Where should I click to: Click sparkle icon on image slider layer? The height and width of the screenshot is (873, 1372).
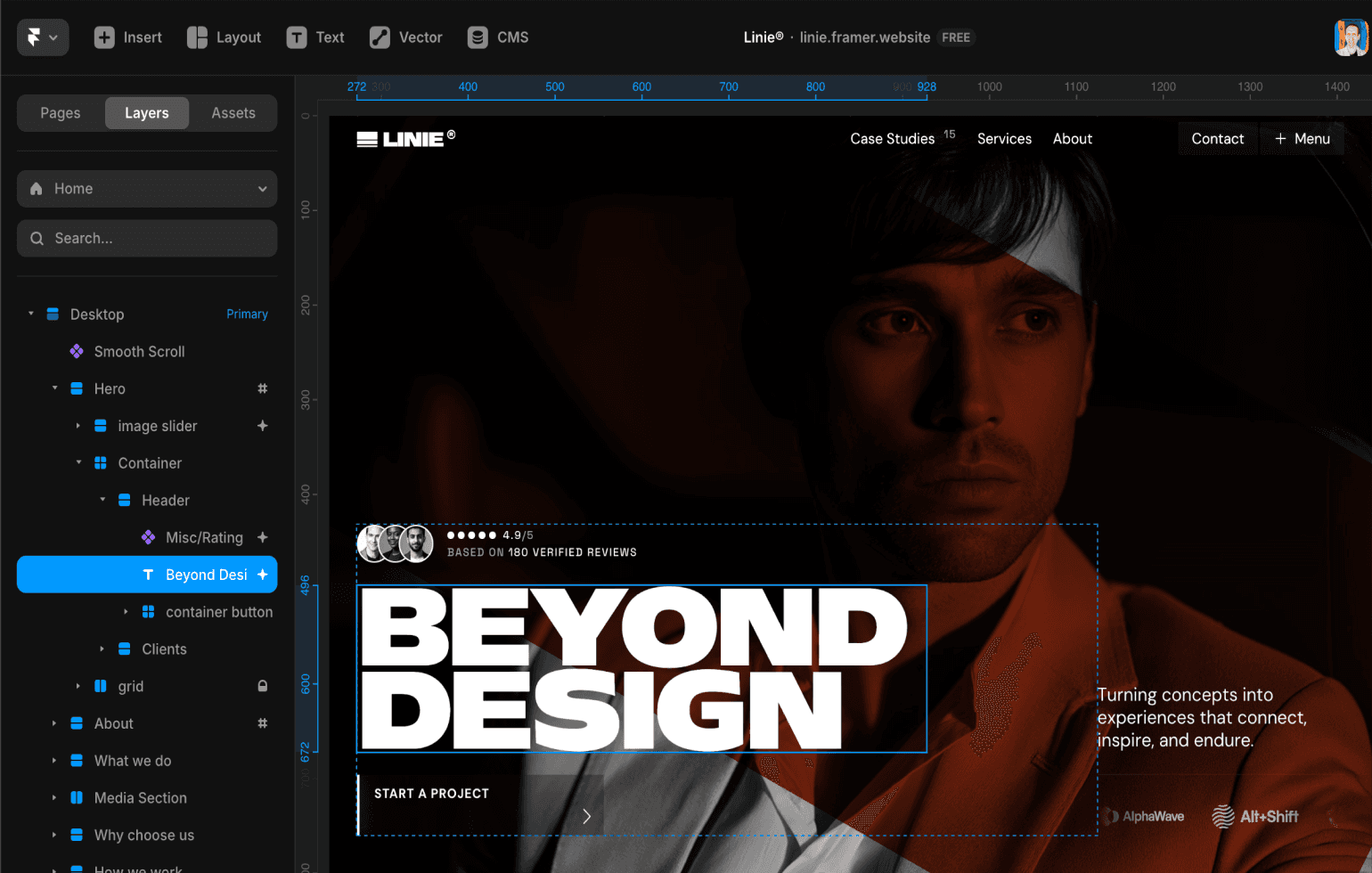263,427
